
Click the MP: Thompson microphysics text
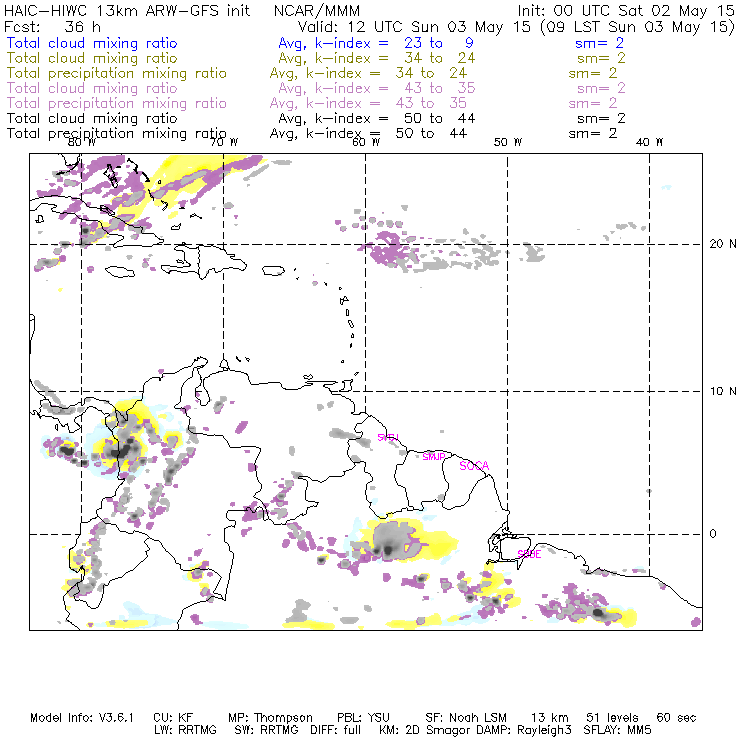click(x=270, y=718)
